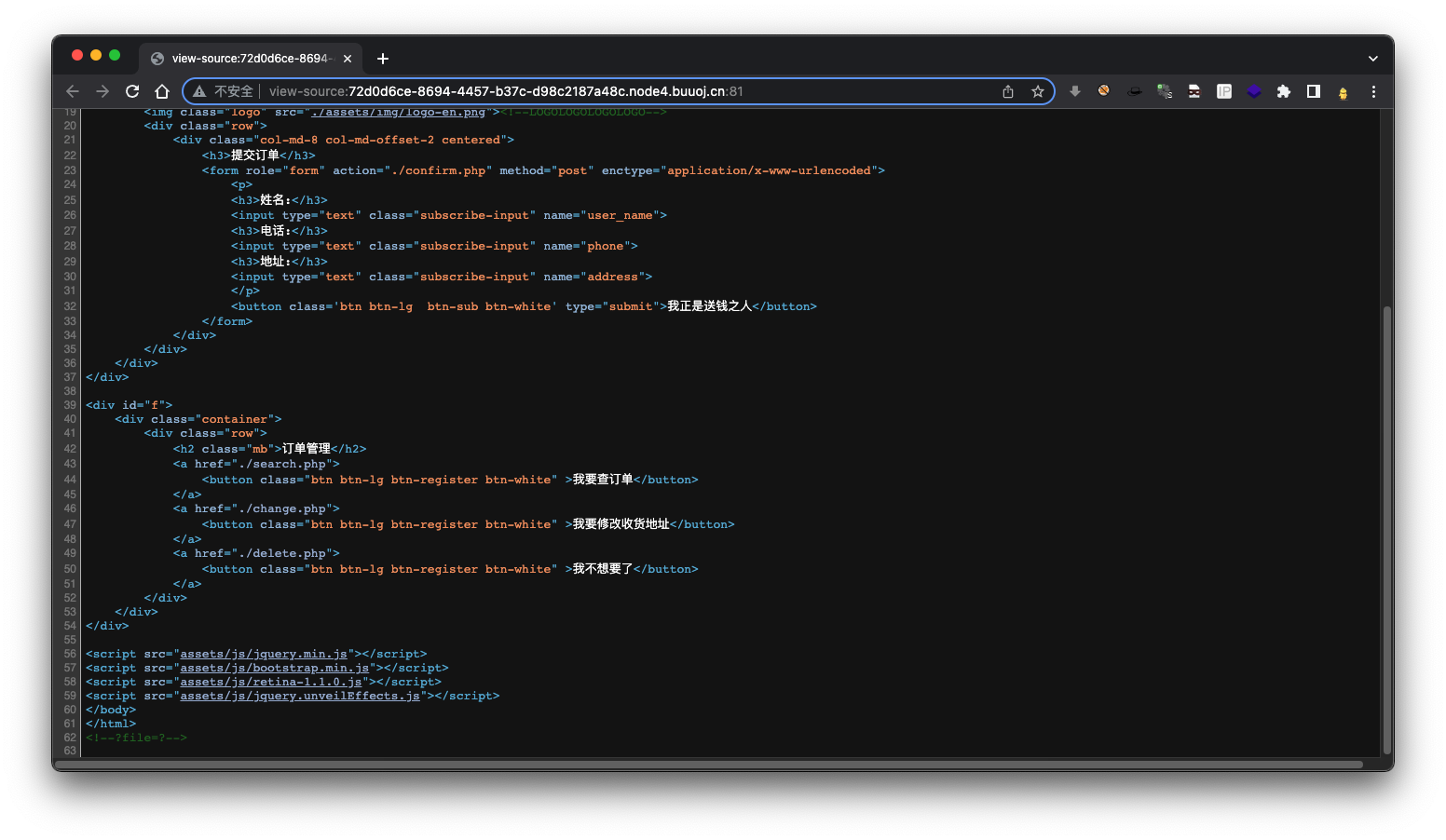1446x840 pixels.
Task: Click the "application/x-www-form-urlencoded" enctype value
Action: [x=769, y=170]
